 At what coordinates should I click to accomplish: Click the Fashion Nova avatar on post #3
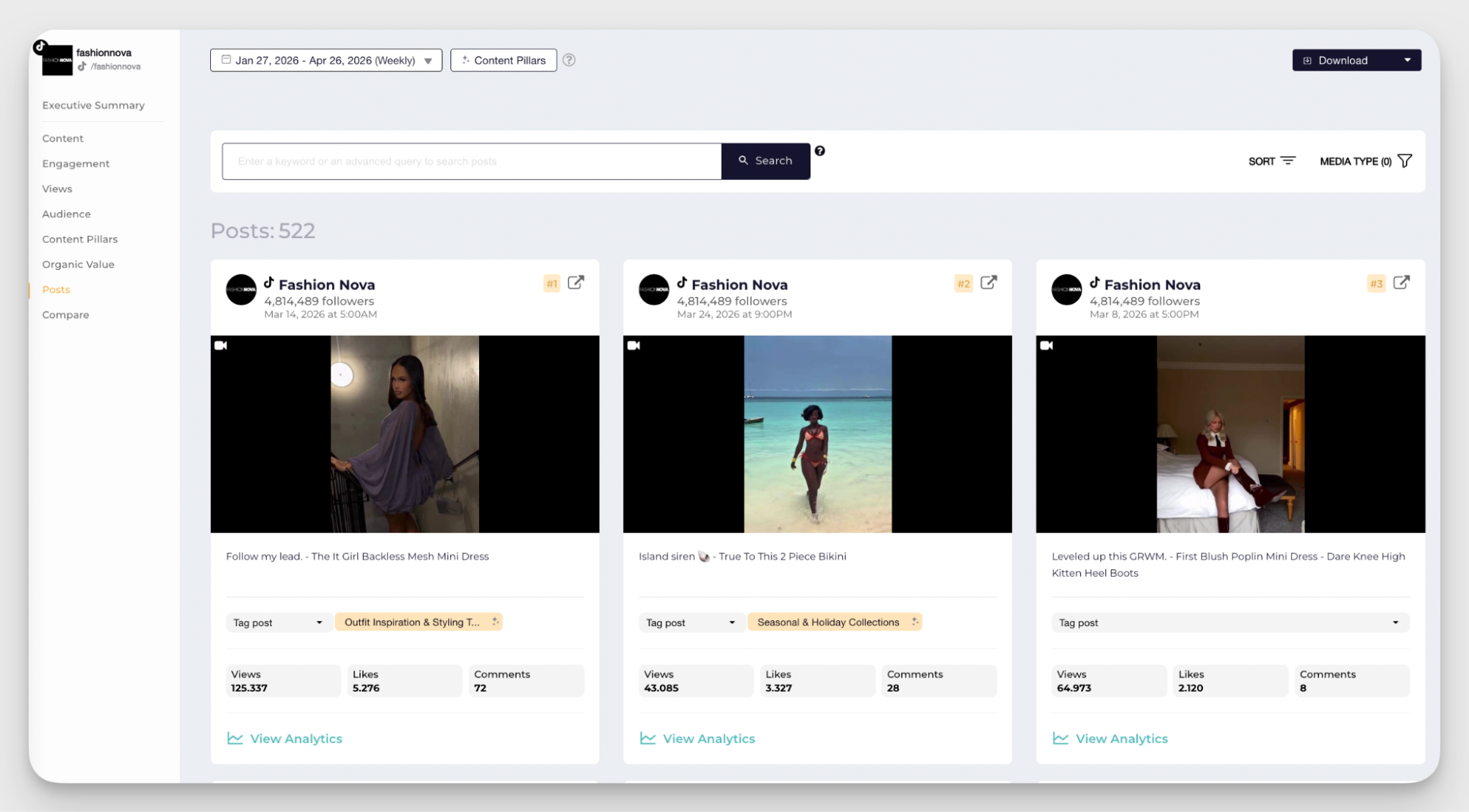pos(1067,290)
